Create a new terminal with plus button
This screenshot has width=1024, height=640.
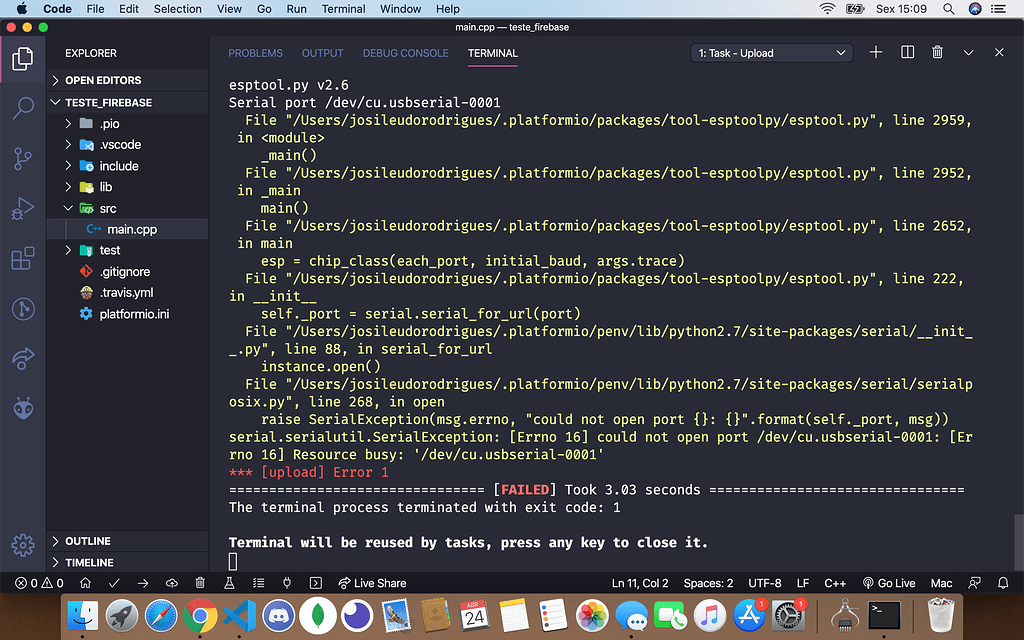pos(875,52)
